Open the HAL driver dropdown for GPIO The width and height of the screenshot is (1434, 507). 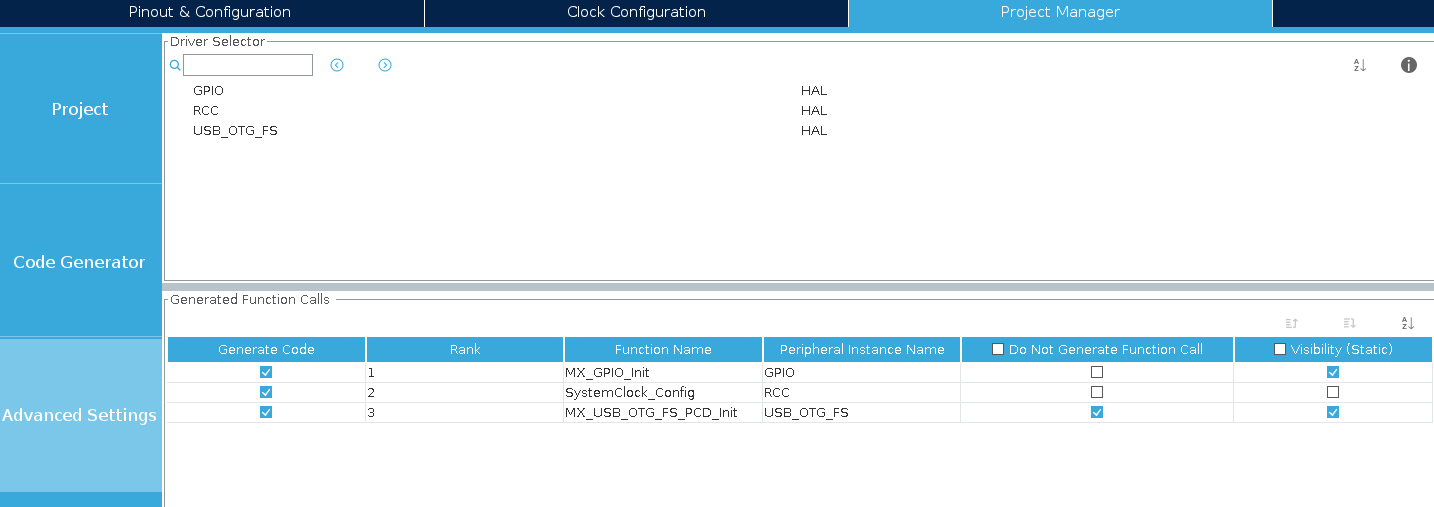click(x=814, y=91)
